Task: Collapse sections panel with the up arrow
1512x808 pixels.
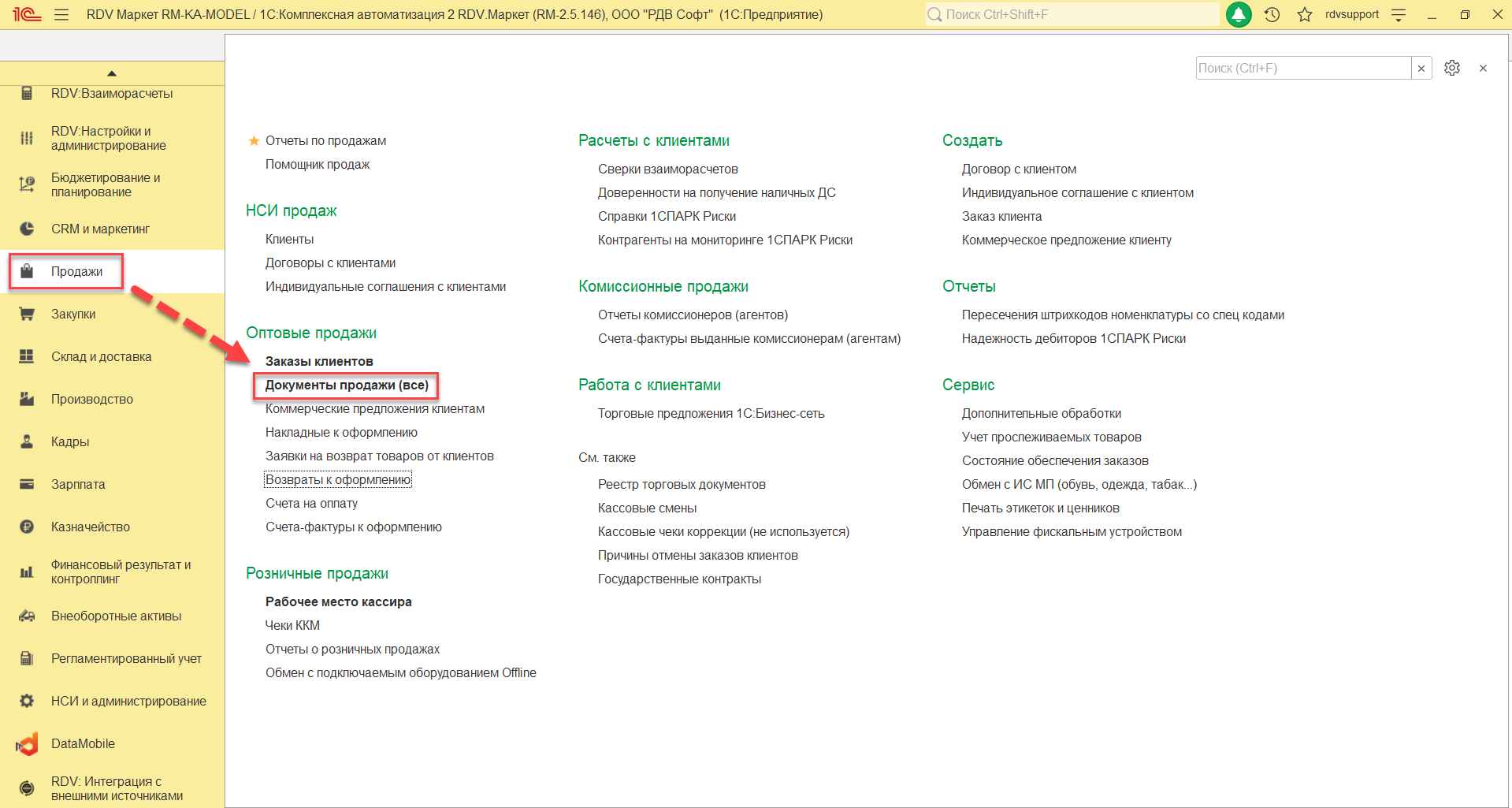Action: coord(112,73)
